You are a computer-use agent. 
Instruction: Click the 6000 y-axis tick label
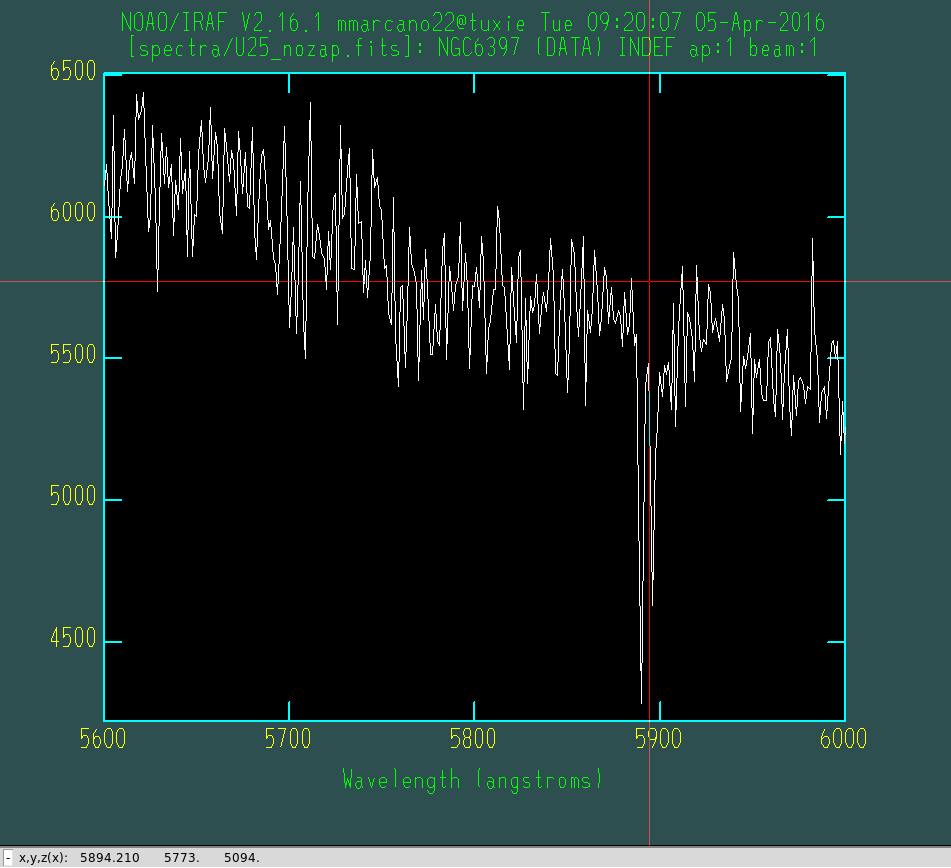73,212
